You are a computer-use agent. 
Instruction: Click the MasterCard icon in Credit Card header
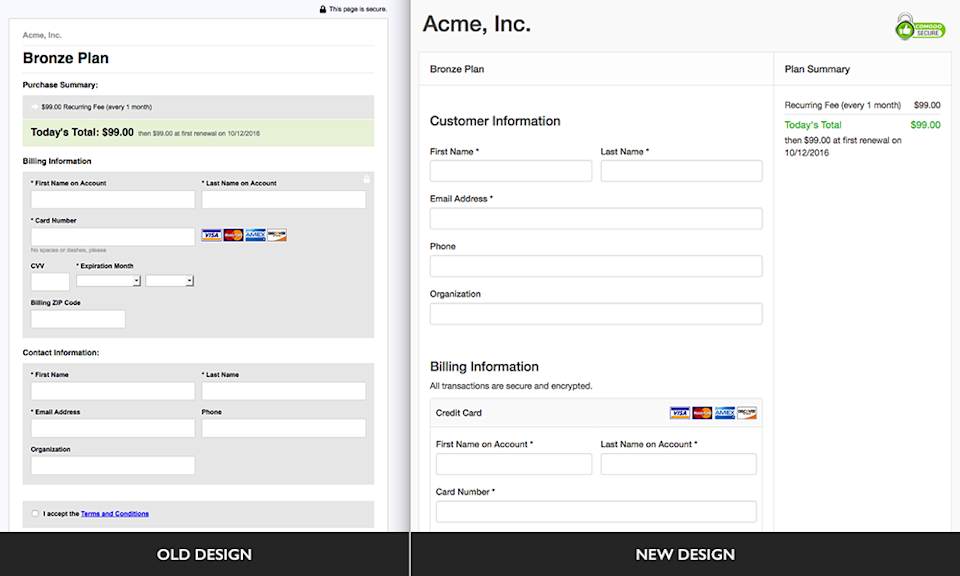point(702,413)
